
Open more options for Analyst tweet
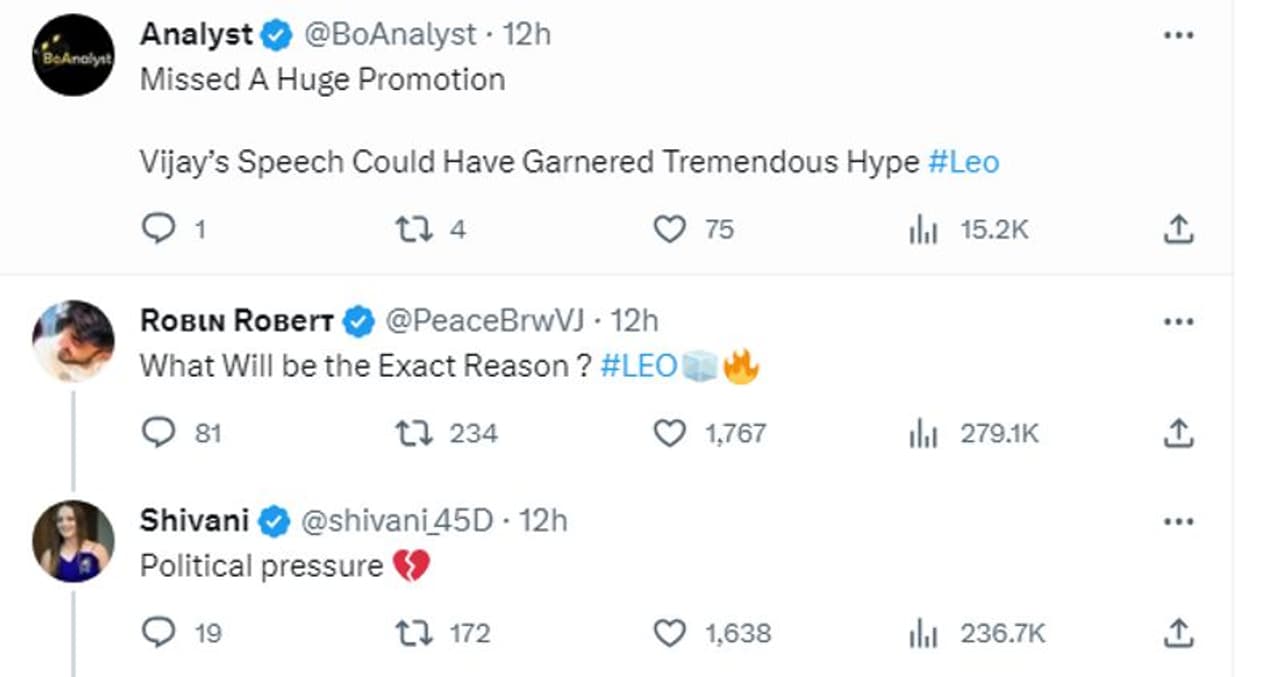[1179, 35]
